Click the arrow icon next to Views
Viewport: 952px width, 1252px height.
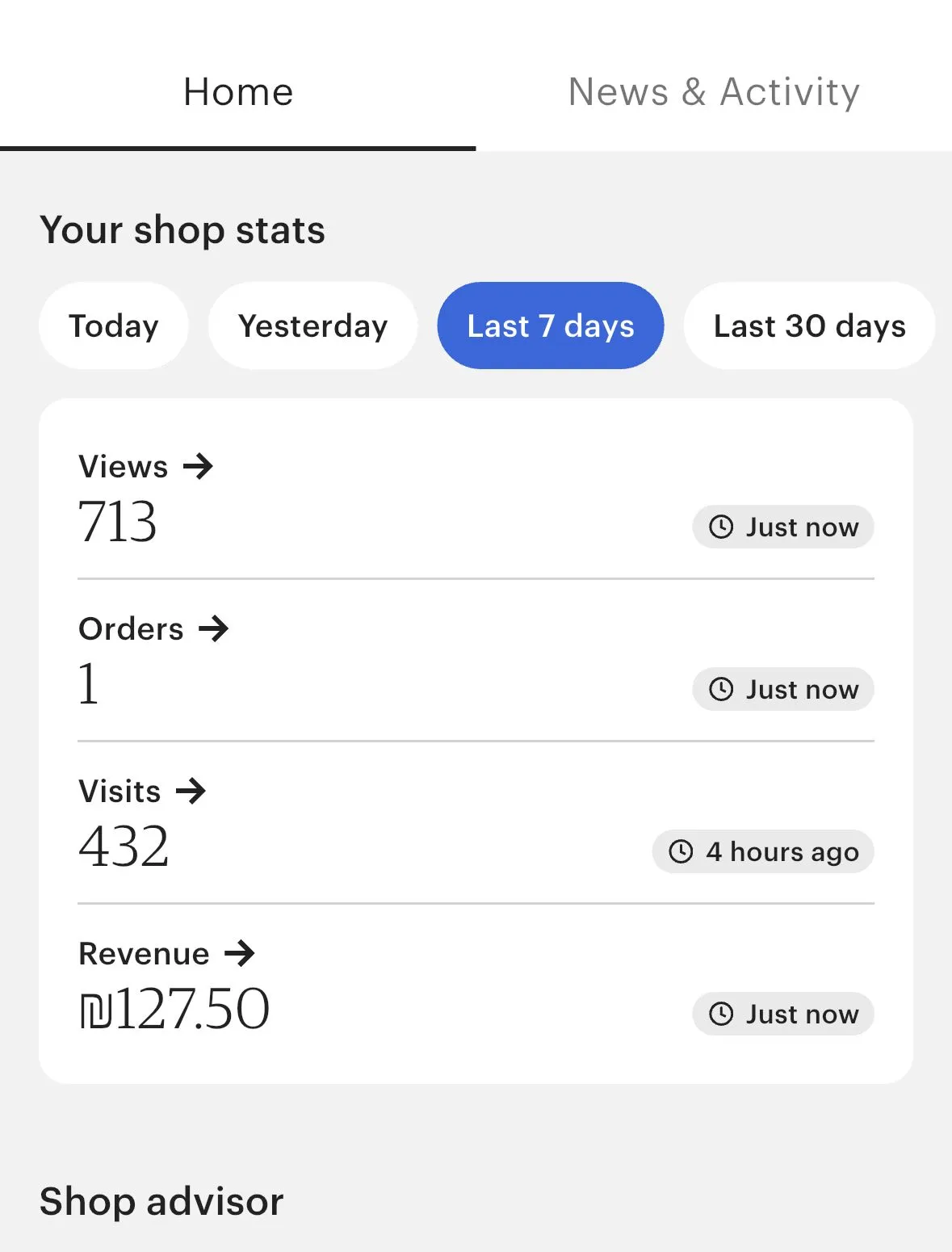(198, 466)
